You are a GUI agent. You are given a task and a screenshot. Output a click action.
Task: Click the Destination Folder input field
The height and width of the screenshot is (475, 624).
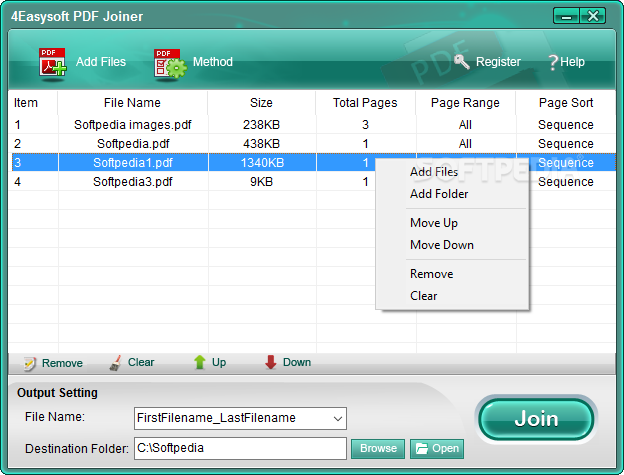[240, 448]
